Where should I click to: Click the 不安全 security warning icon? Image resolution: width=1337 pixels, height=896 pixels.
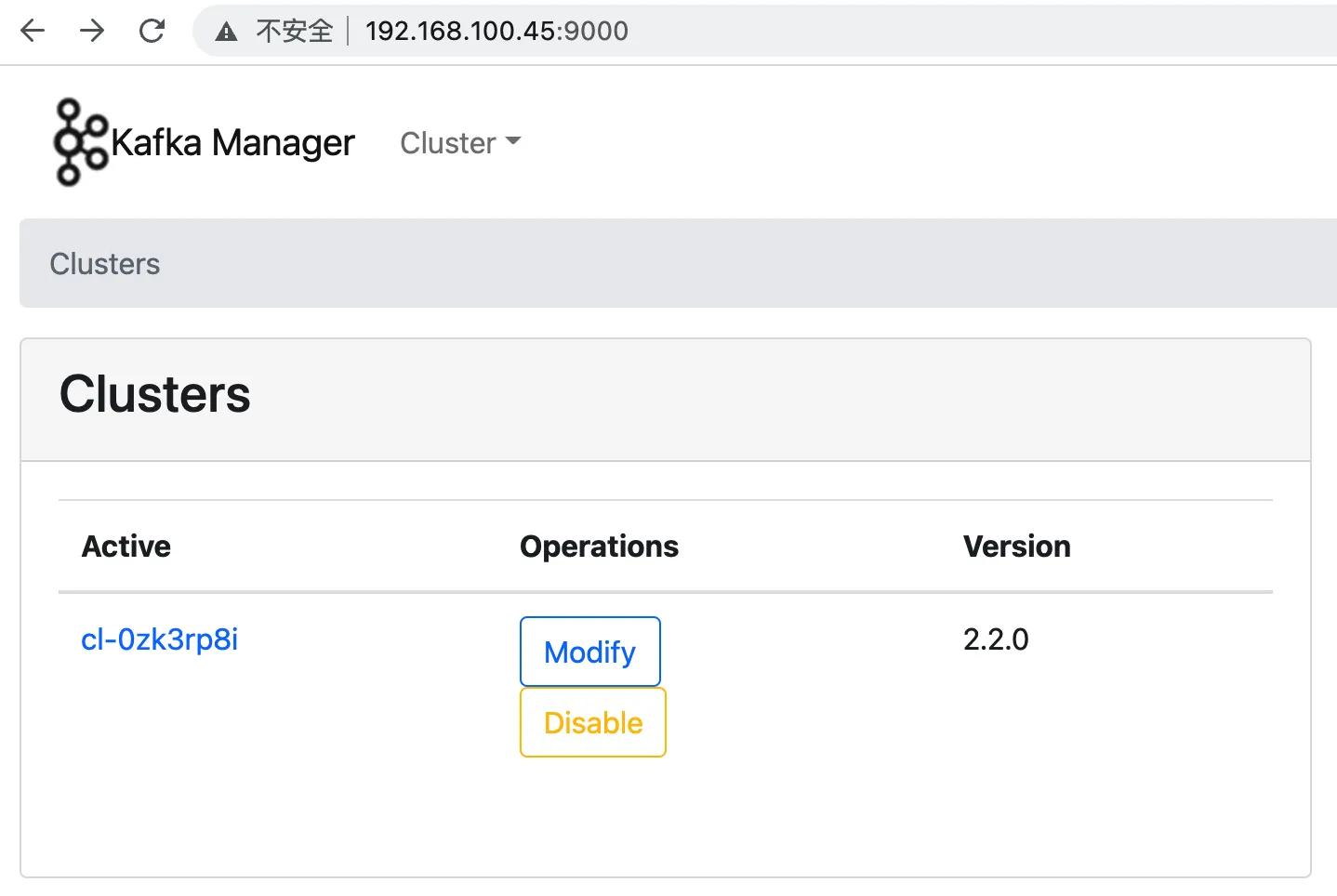coord(226,31)
